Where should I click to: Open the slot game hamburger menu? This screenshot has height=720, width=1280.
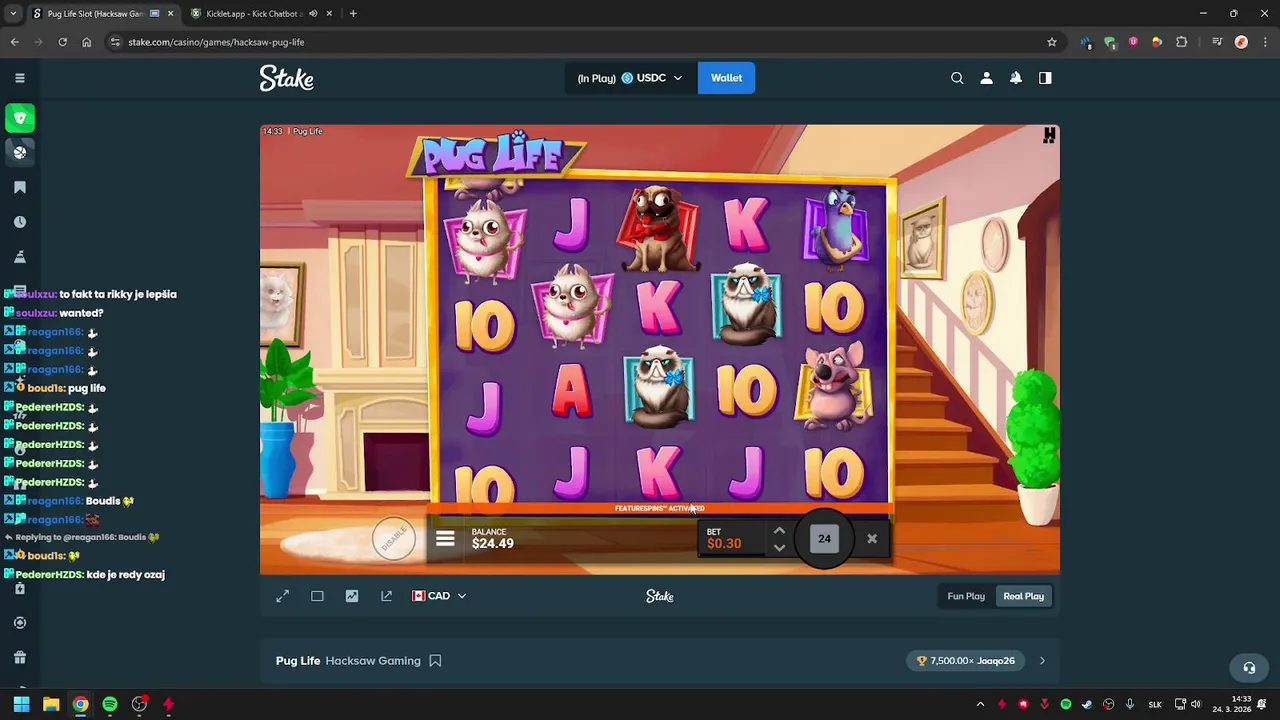445,539
